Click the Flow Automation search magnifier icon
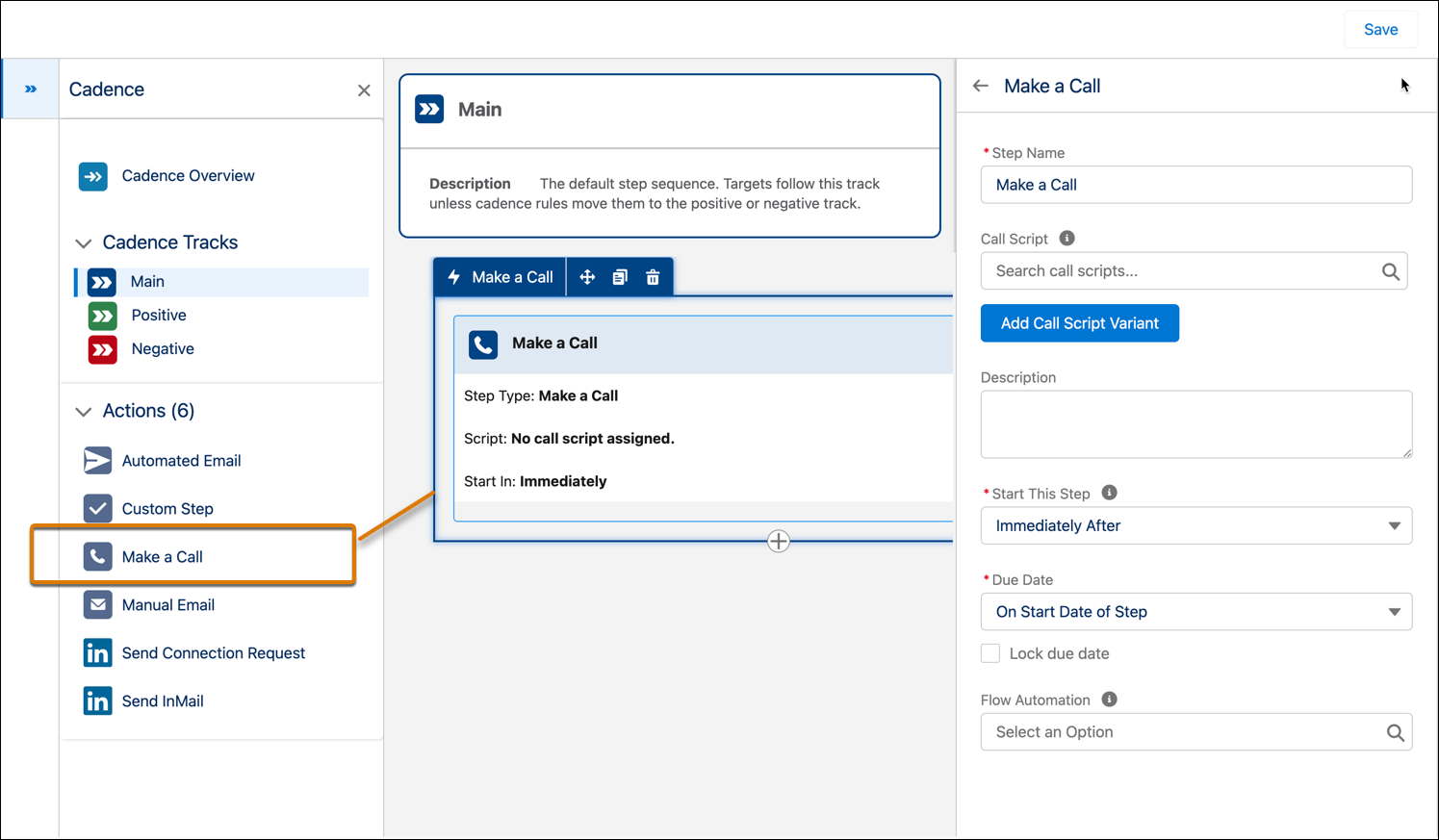 [x=1396, y=733]
